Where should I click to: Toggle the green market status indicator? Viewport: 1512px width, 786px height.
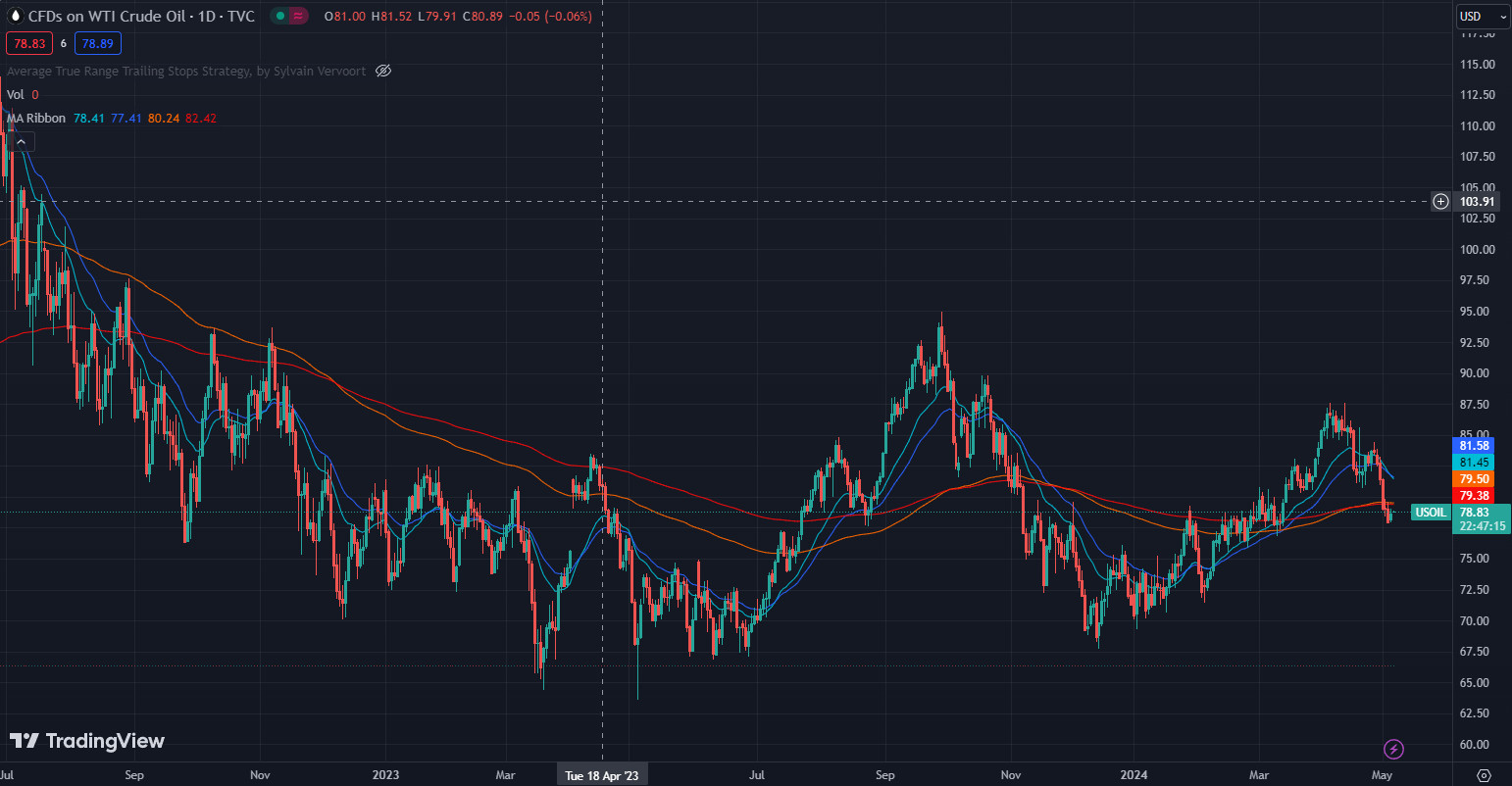279,17
